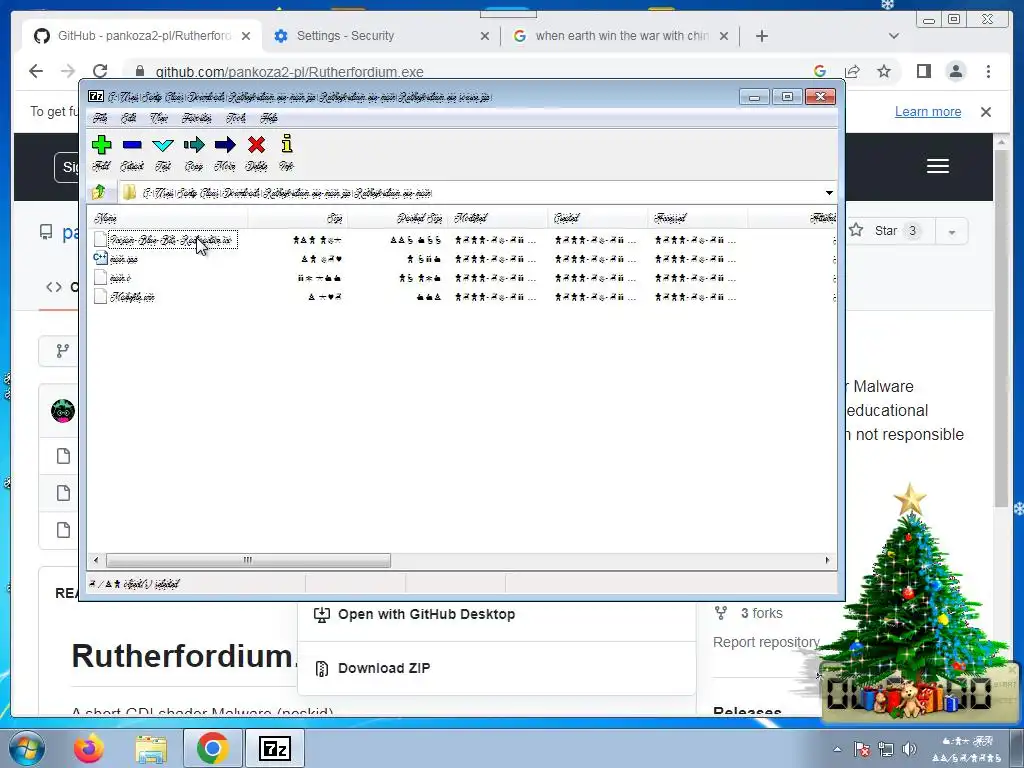Open Chrome tab search chevron
Screen dimensions: 1024x768
tap(893, 36)
